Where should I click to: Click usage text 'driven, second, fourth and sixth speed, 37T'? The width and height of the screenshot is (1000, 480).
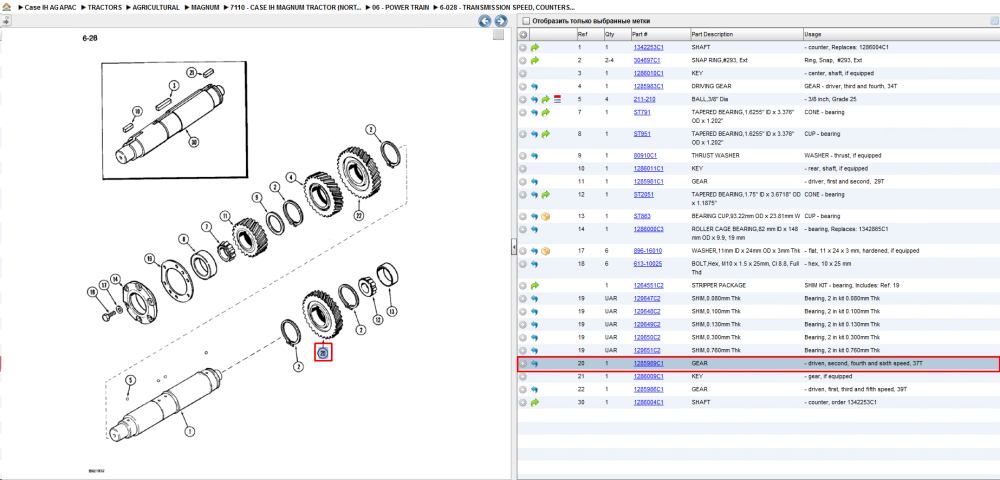(x=865, y=363)
